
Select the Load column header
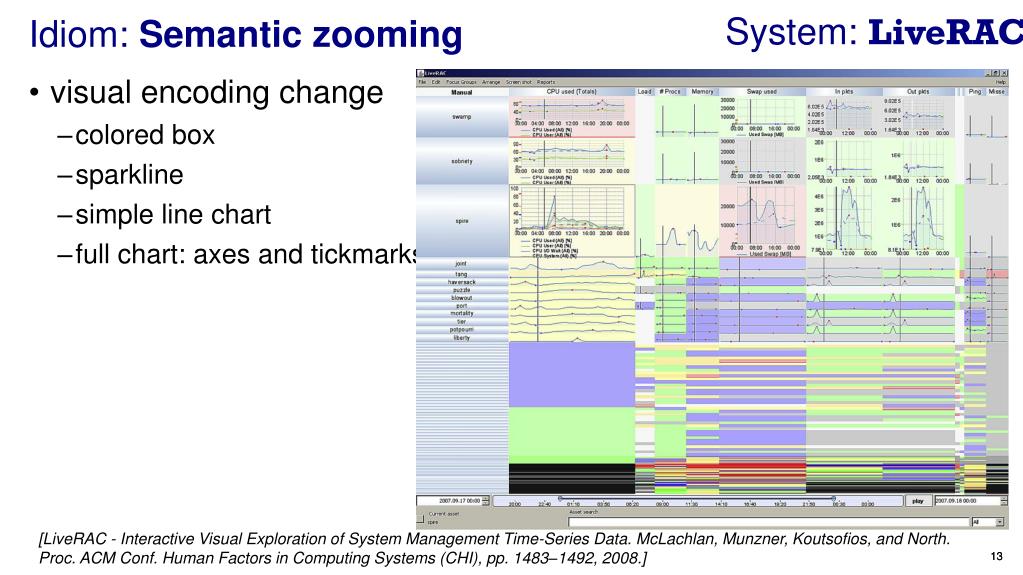coord(645,91)
